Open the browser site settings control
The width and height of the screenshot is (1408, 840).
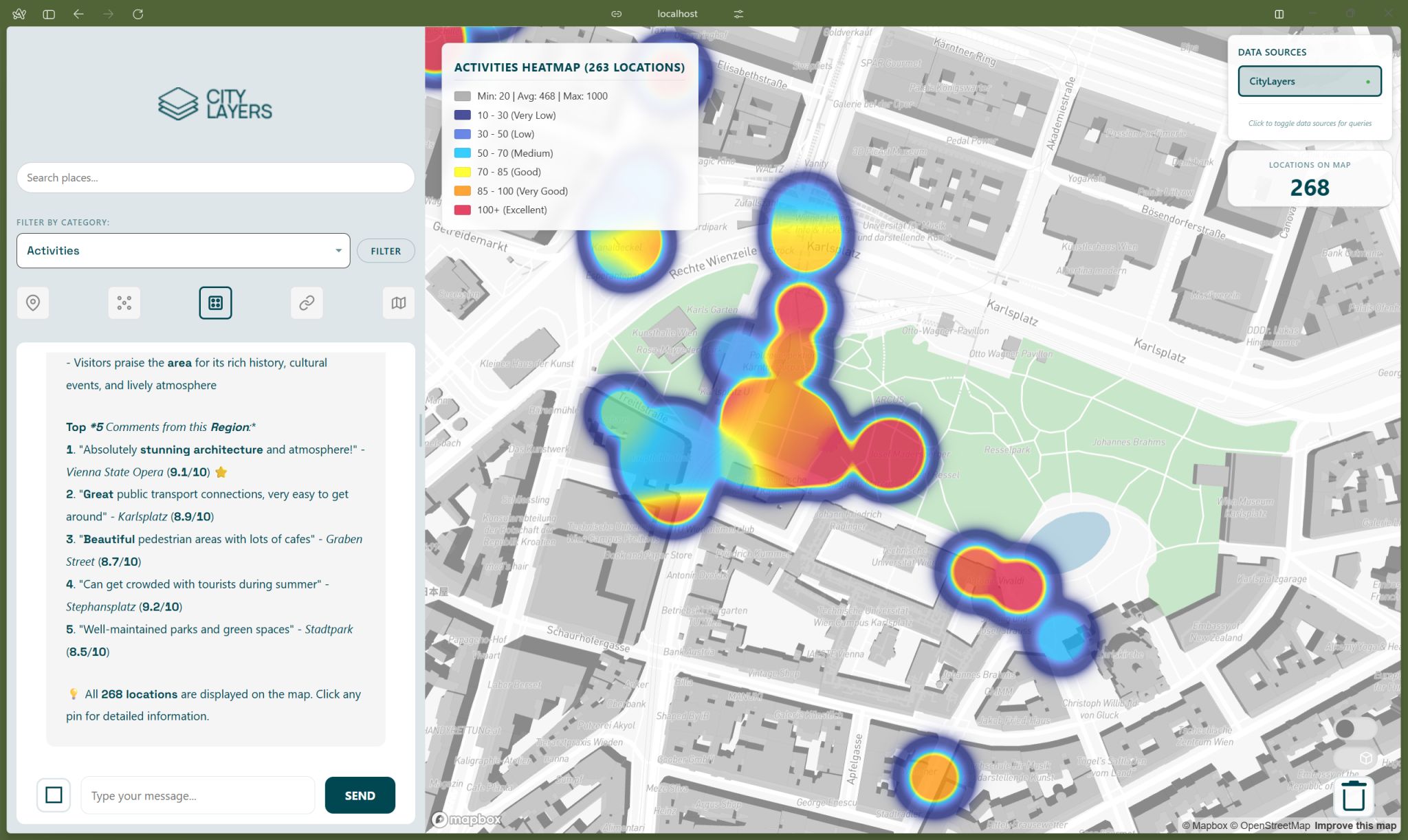738,14
